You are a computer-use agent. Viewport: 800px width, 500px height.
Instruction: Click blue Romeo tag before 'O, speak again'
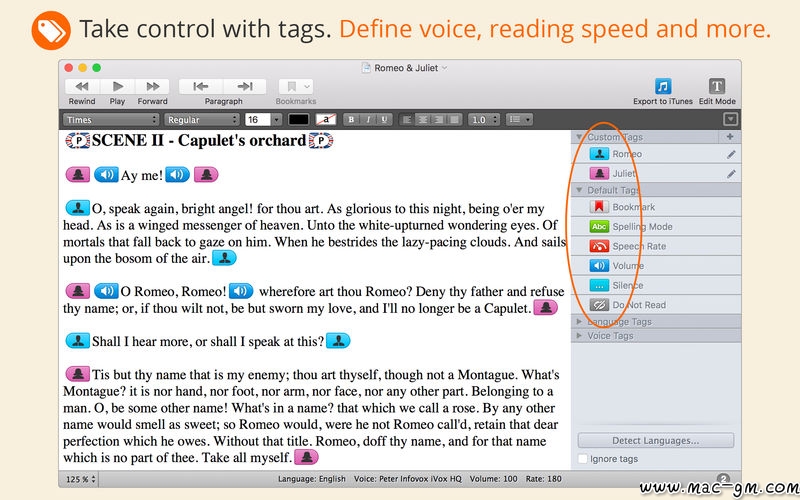tap(78, 208)
